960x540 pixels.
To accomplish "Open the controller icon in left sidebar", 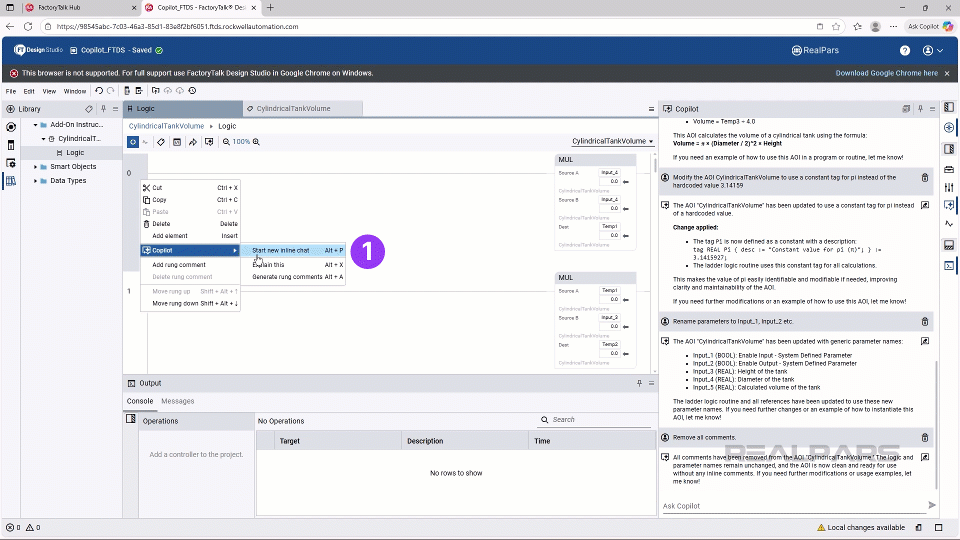I will click(10, 145).
